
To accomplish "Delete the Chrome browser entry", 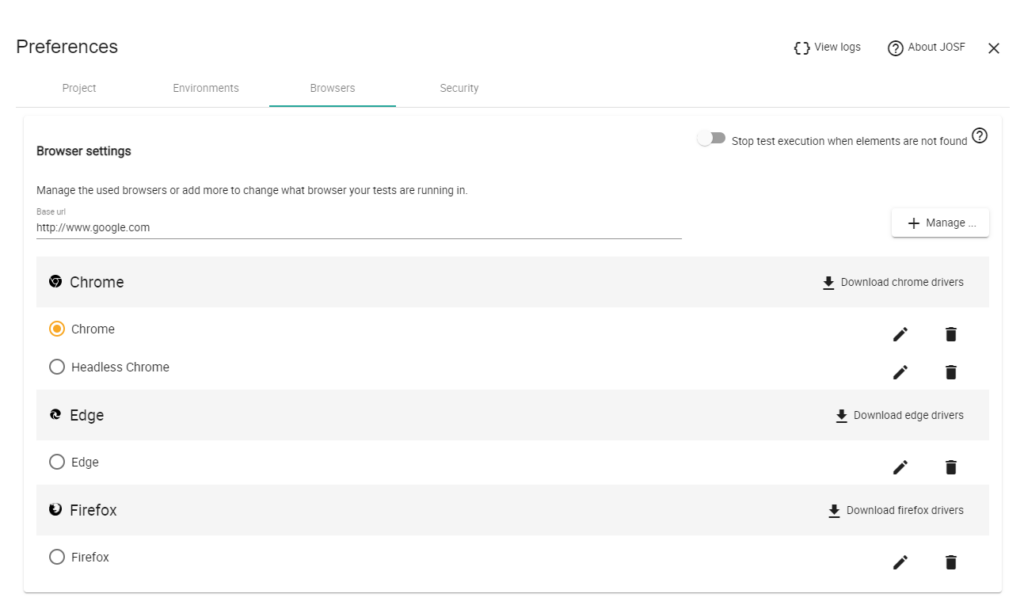I will (950, 334).
